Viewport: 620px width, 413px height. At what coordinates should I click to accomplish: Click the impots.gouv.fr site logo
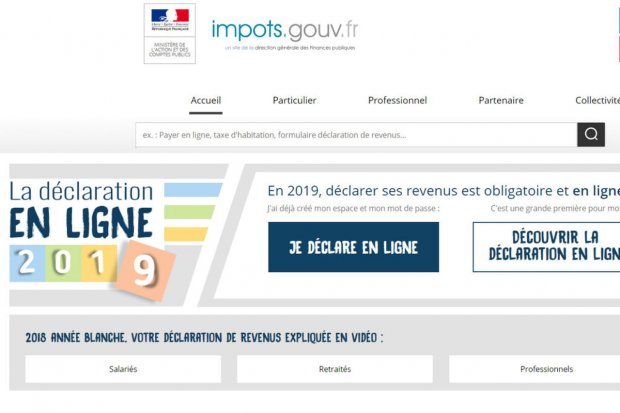tap(284, 34)
